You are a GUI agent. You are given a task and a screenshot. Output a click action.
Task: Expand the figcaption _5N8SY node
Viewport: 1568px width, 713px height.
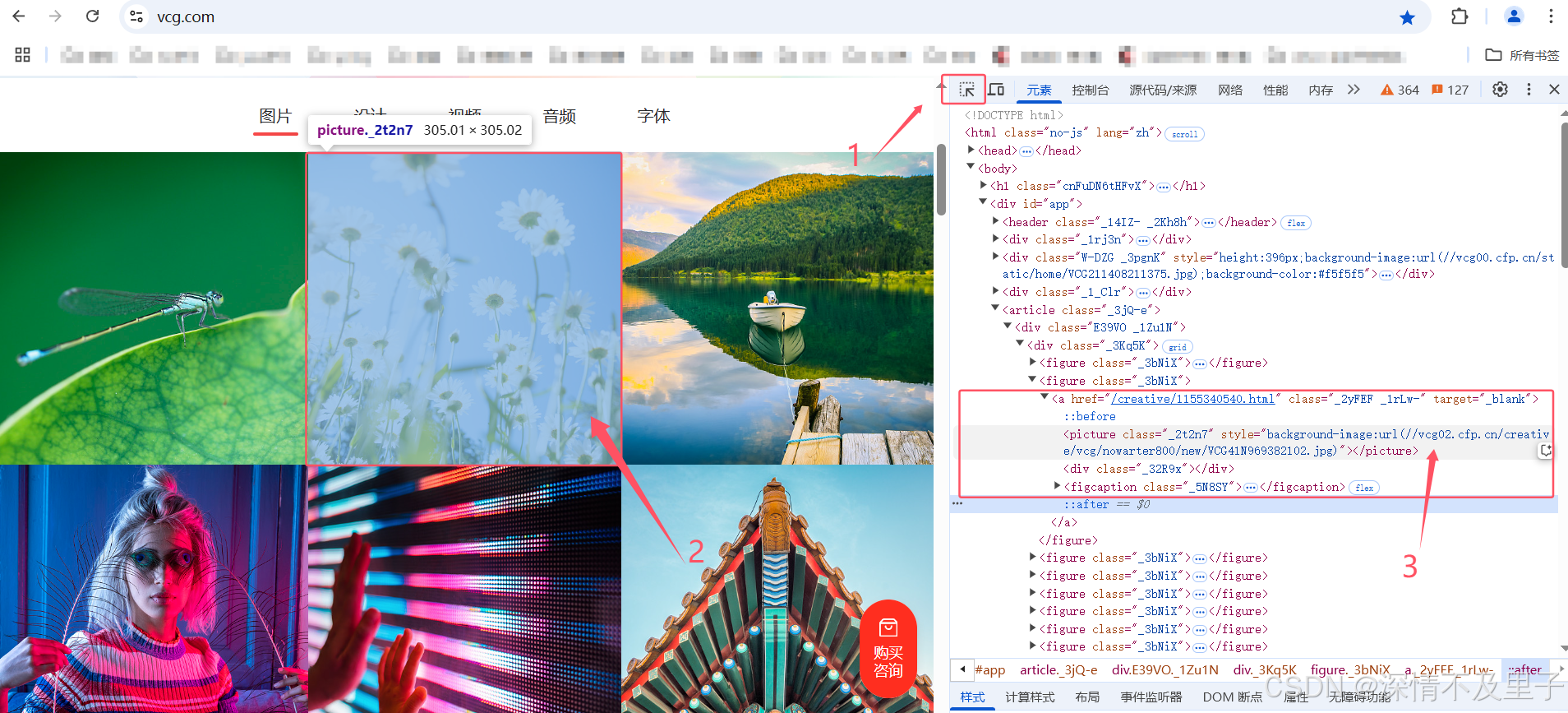click(x=1058, y=486)
